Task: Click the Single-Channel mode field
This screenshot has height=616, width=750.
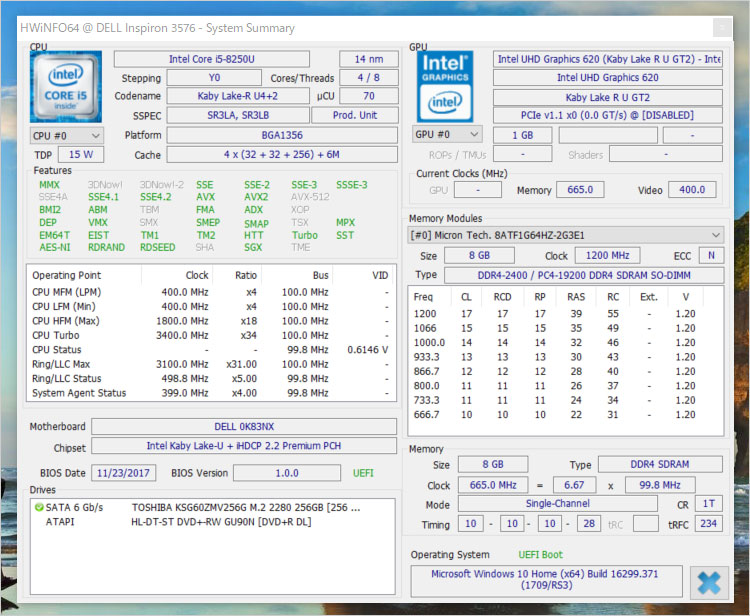Action: tap(558, 504)
